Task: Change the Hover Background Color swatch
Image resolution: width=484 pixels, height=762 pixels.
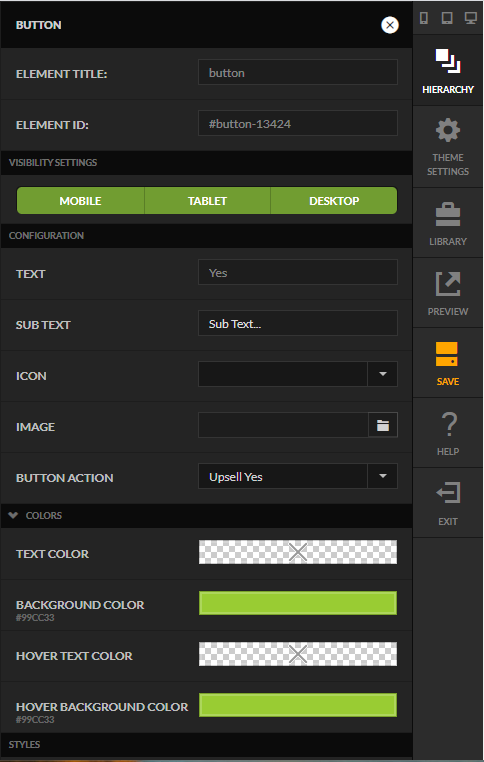Action: click(x=298, y=705)
